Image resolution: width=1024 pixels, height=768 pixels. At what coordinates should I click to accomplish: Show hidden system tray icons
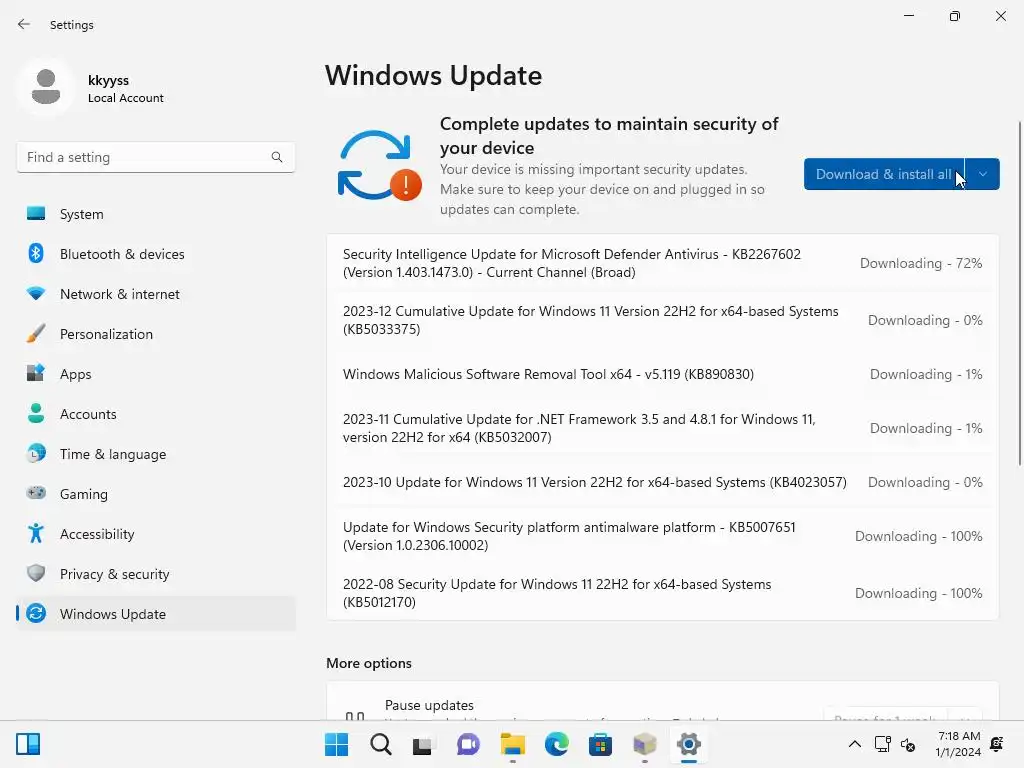(x=855, y=744)
